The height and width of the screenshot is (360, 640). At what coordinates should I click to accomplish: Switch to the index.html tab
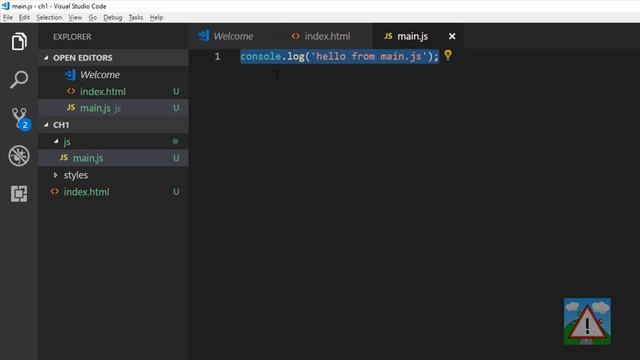pos(327,36)
